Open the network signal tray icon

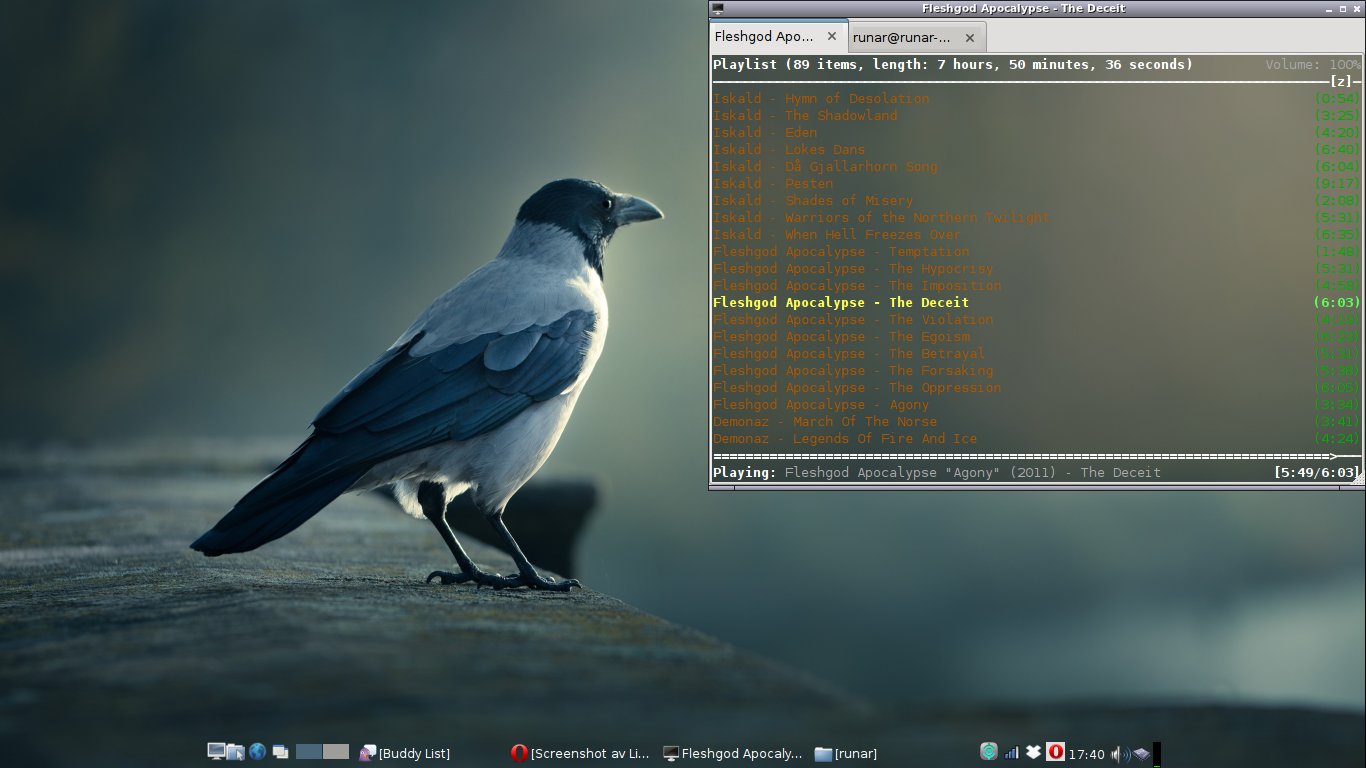[1011, 752]
